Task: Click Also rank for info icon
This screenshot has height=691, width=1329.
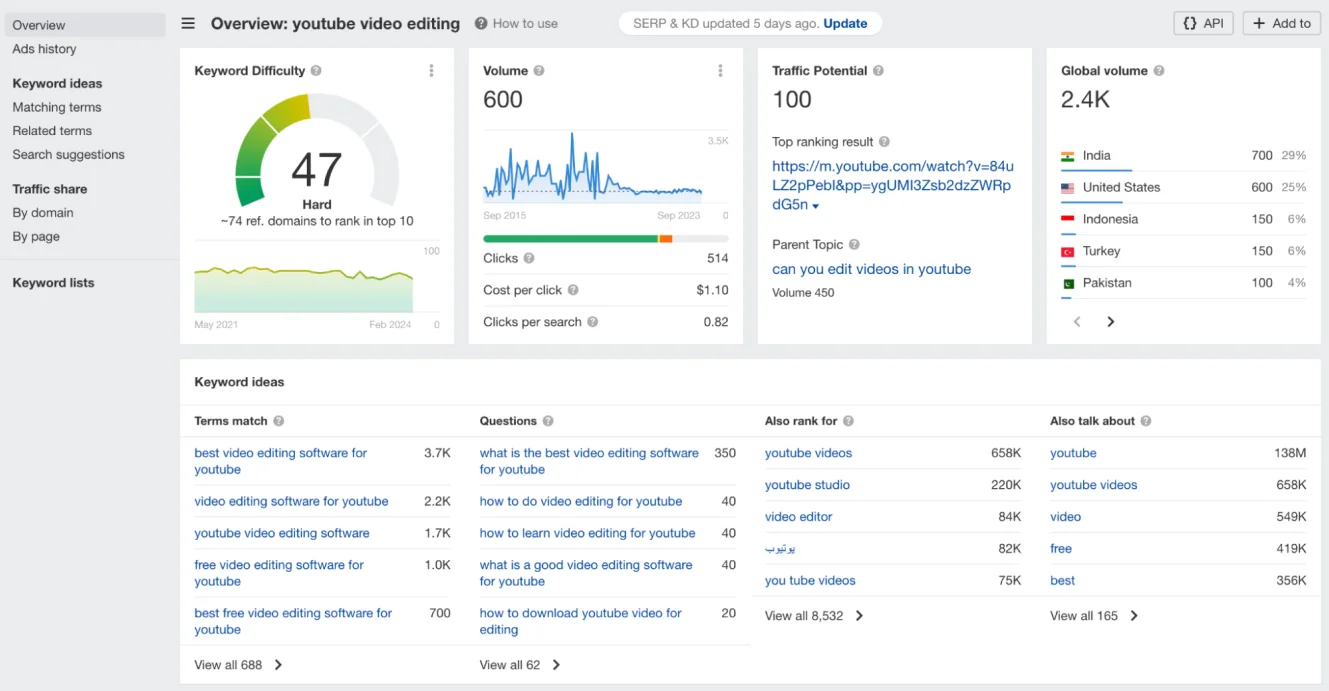Action: click(848, 421)
